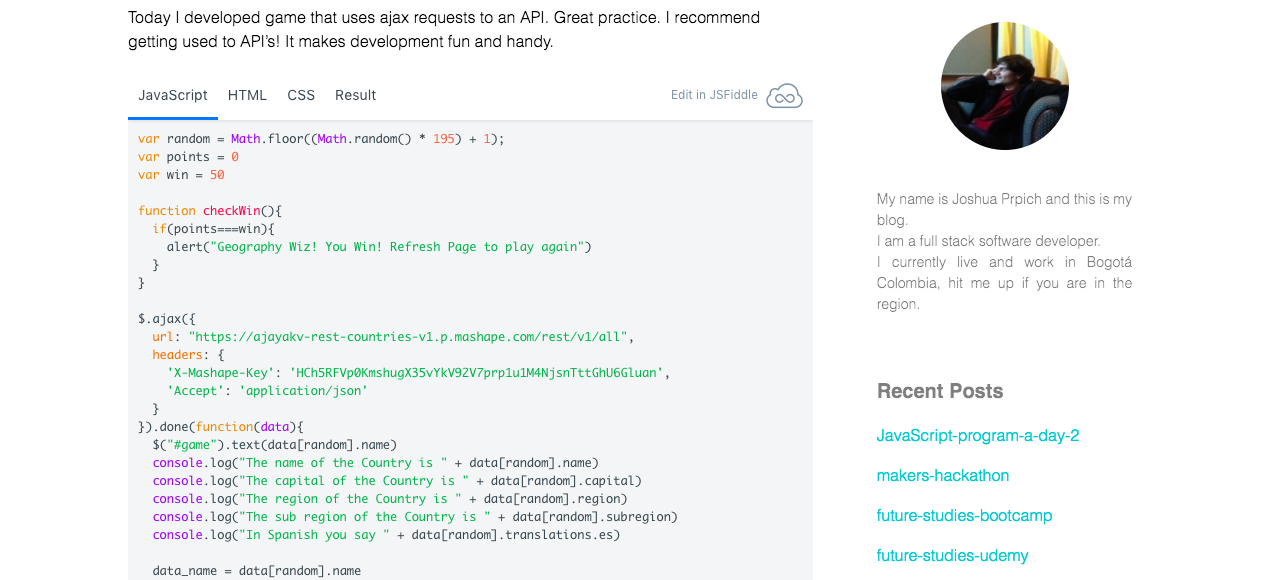Show the Result tab
The width and height of the screenshot is (1280, 580).
pos(355,96)
